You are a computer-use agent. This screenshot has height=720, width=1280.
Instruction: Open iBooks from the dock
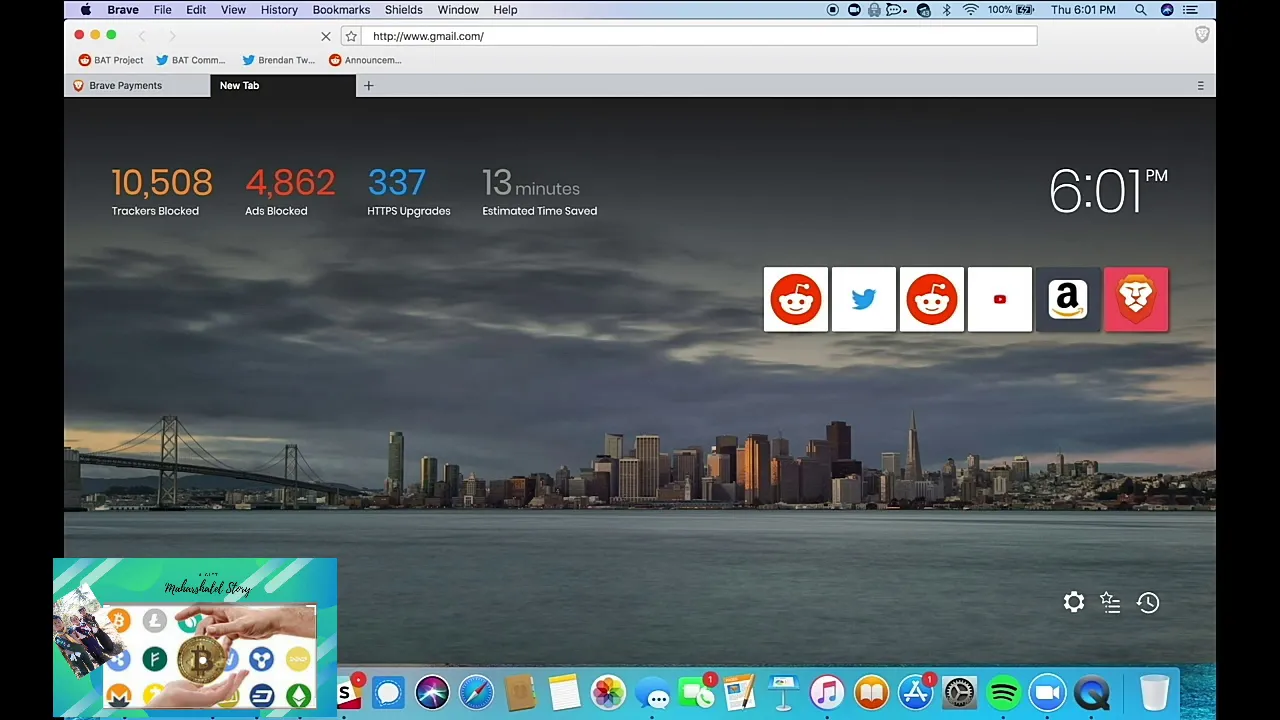coord(872,692)
